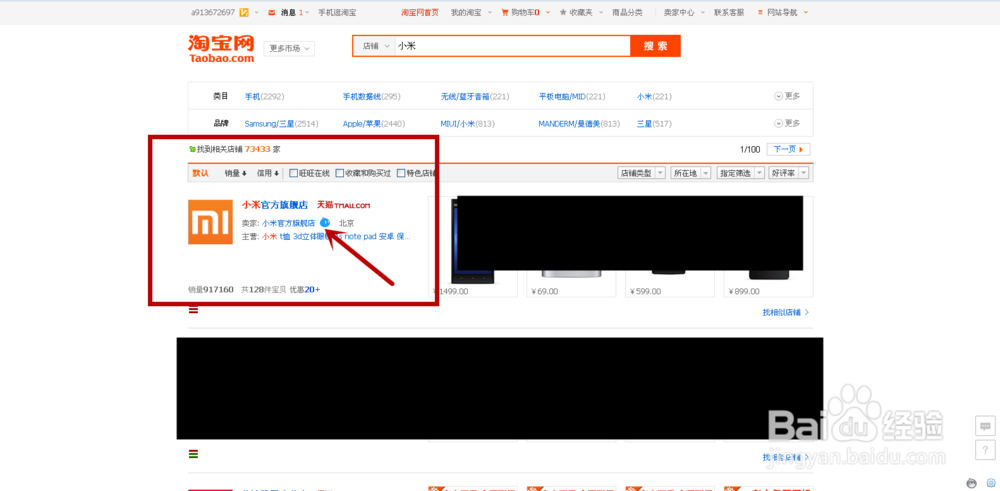Filter by category 小米(221)
Viewport: 1000px width, 491px height.
pyautogui.click(x=654, y=96)
